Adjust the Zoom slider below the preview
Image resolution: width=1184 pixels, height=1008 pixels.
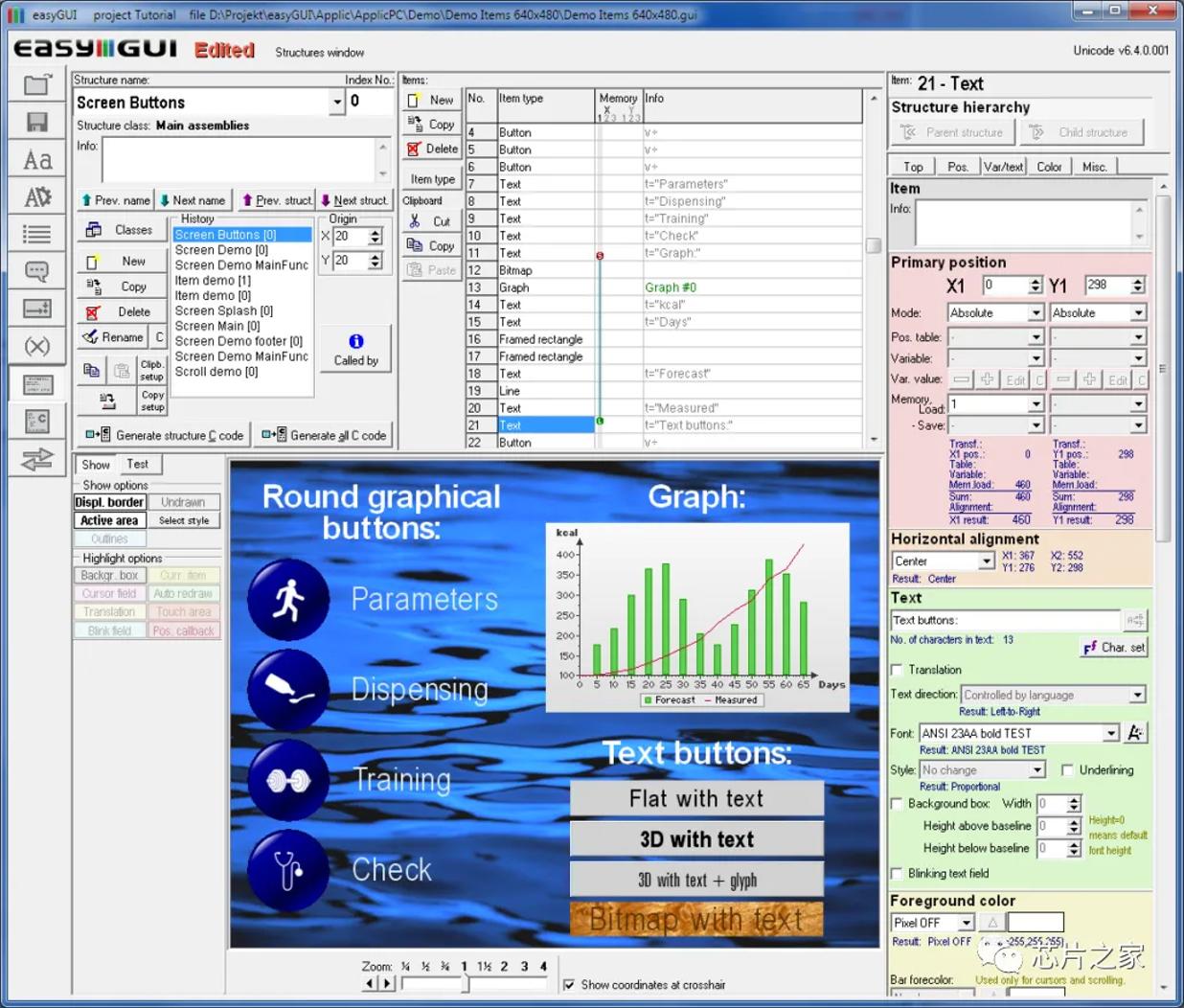(x=467, y=984)
